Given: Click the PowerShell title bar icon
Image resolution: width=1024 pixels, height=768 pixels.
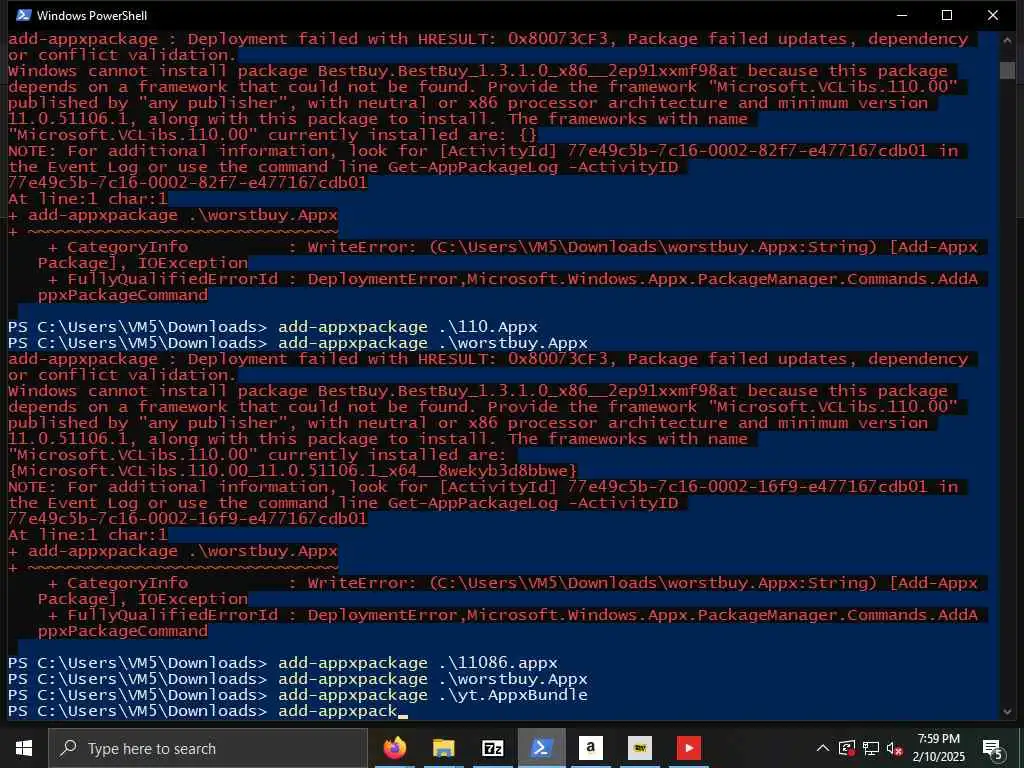Looking at the screenshot, I should (24, 15).
